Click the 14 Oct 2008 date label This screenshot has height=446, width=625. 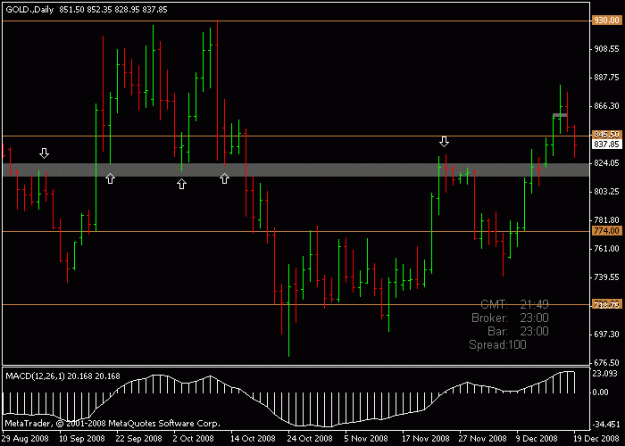pyautogui.click(x=253, y=439)
